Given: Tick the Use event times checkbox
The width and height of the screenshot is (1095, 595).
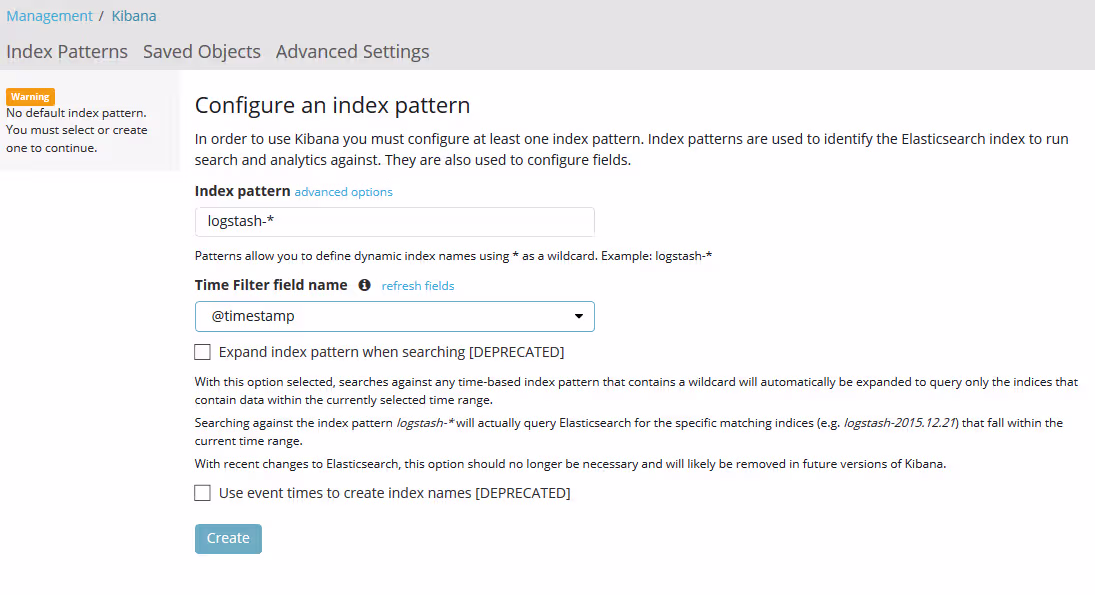Looking at the screenshot, I should (x=203, y=493).
